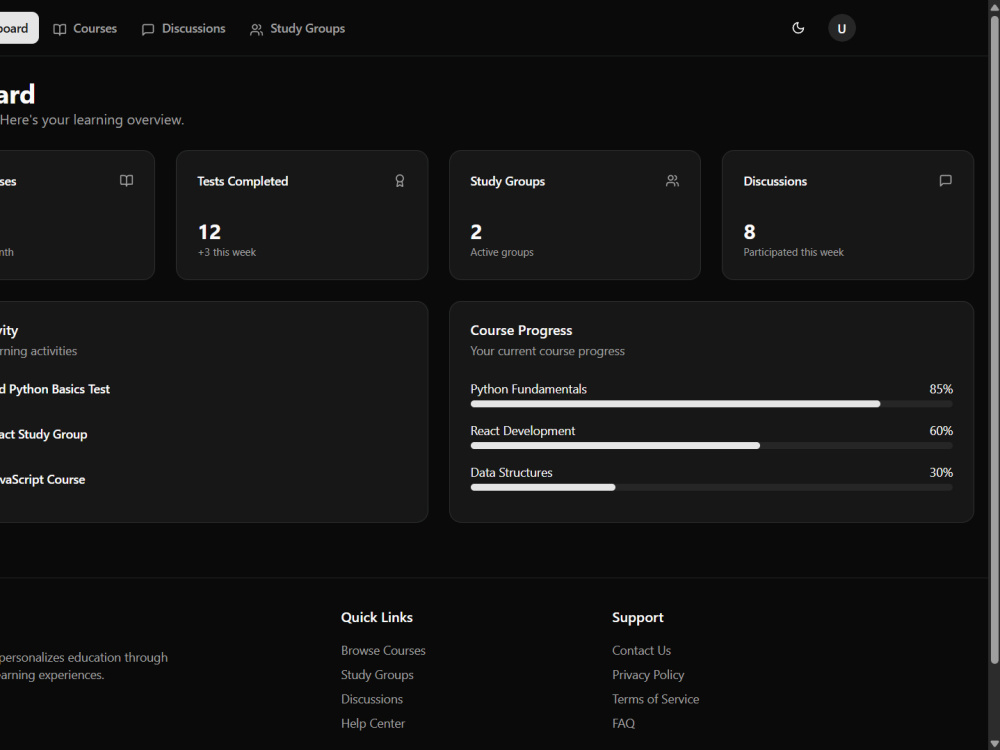Follow the Discussions footer link
This screenshot has height=750, width=1000.
click(372, 699)
